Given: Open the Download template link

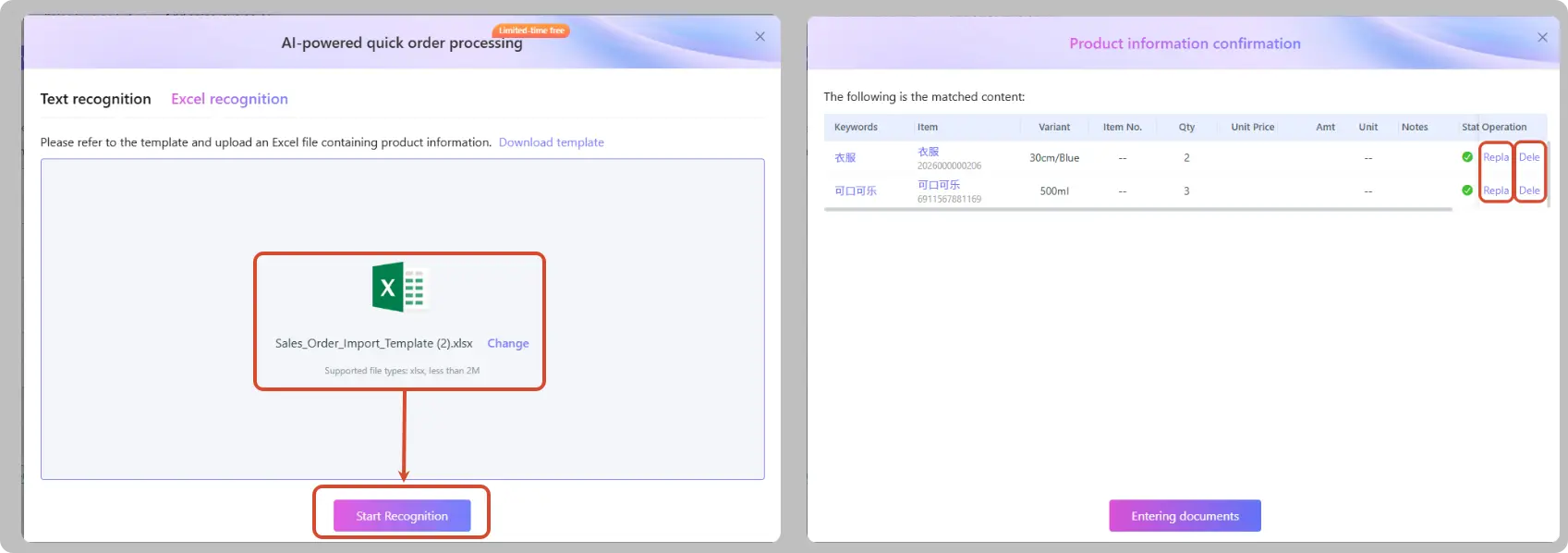Looking at the screenshot, I should [552, 142].
